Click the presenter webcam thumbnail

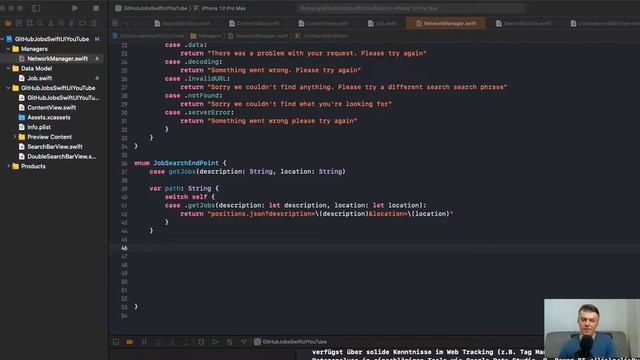coord(592,329)
